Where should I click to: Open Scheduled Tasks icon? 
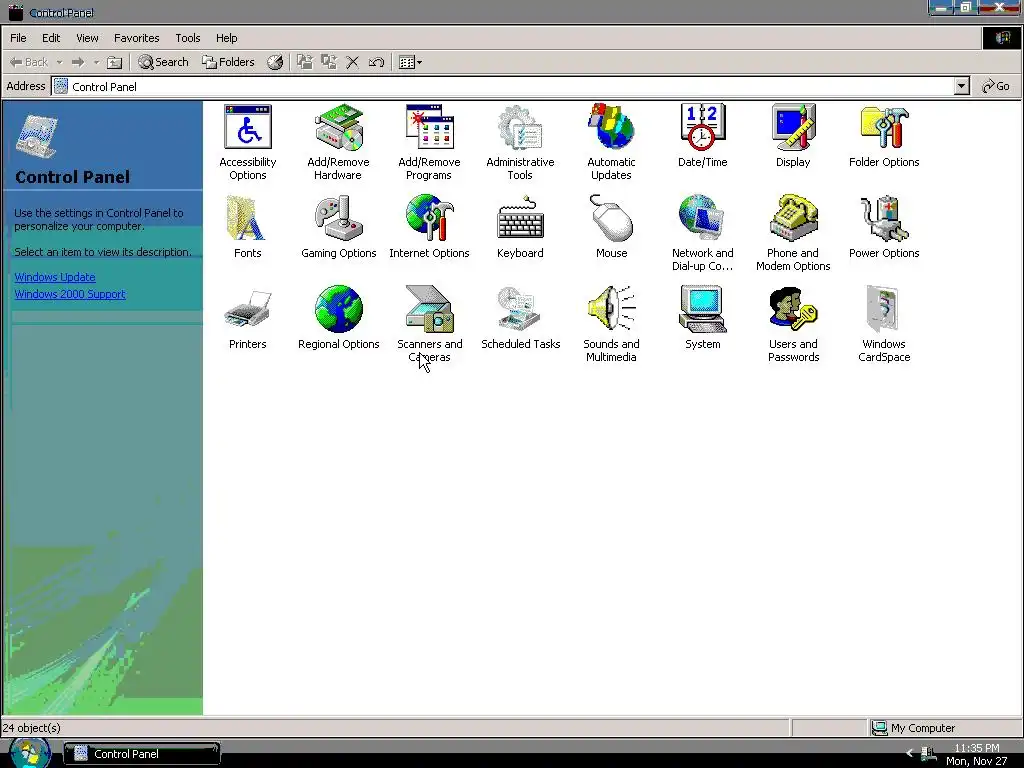click(520, 310)
